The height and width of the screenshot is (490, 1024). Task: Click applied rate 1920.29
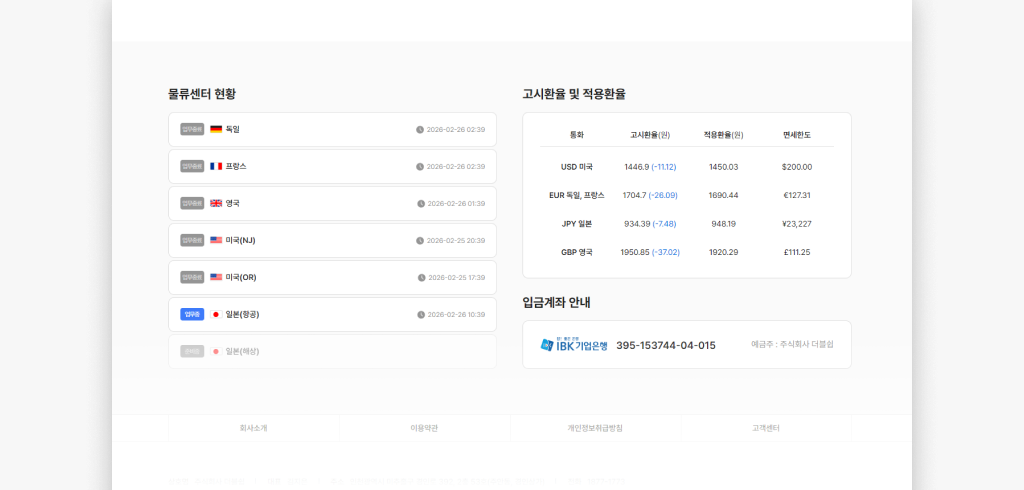[x=724, y=252]
